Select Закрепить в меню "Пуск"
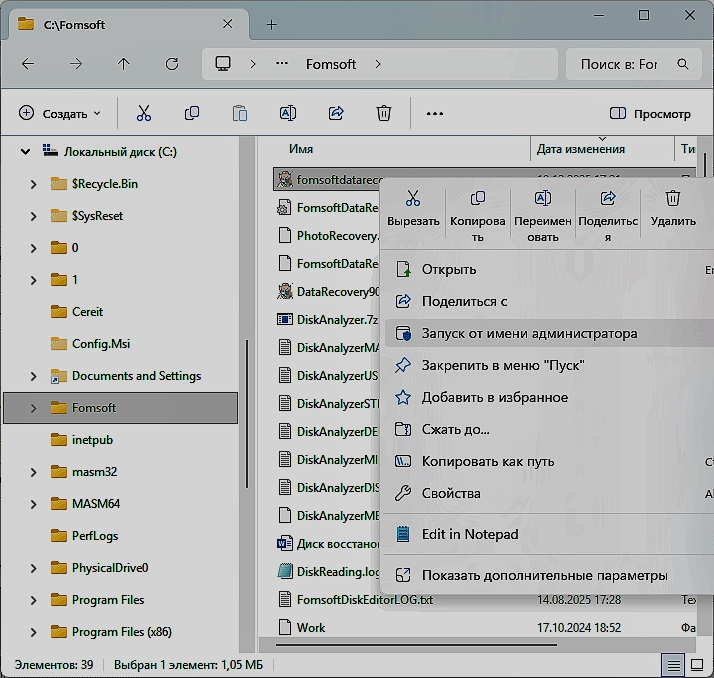Viewport: 714px width, 678px height. [551, 365]
